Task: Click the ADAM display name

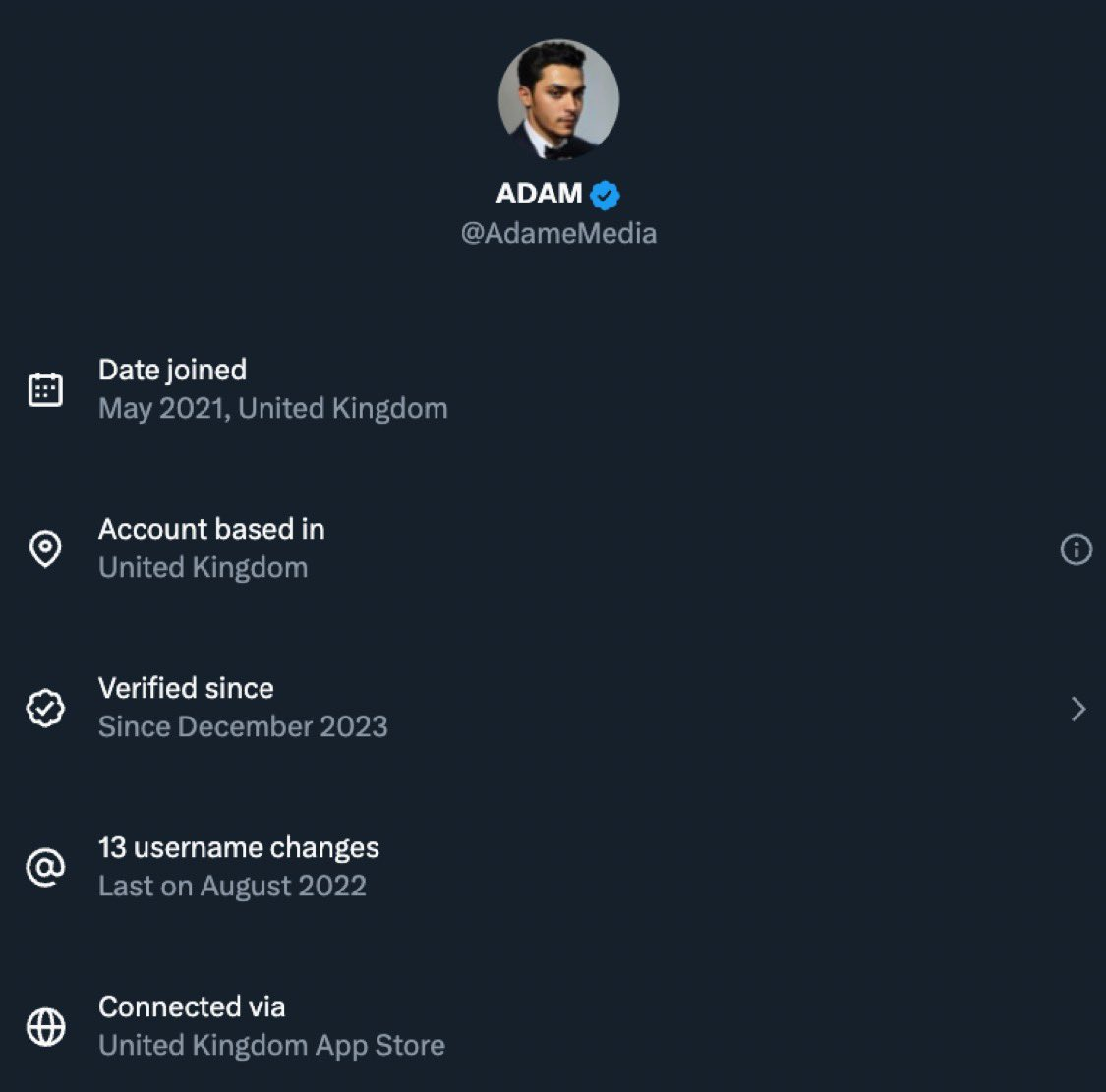Action: (539, 194)
